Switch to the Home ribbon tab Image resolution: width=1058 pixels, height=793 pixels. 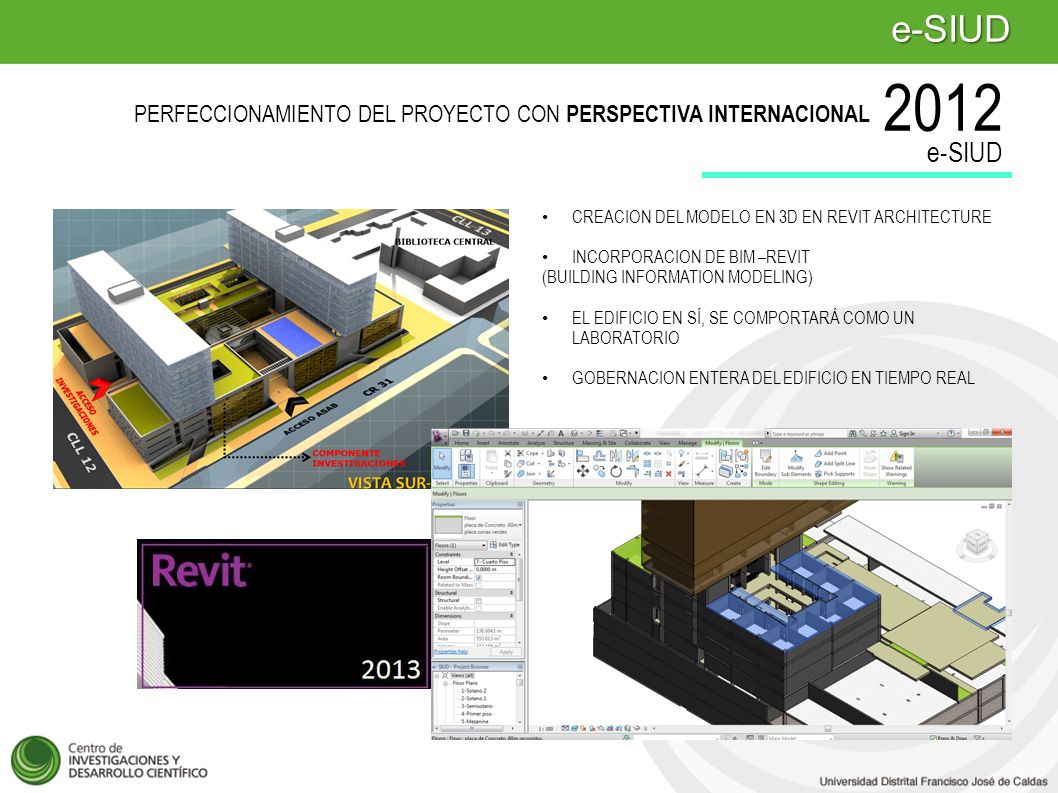pyautogui.click(x=462, y=443)
